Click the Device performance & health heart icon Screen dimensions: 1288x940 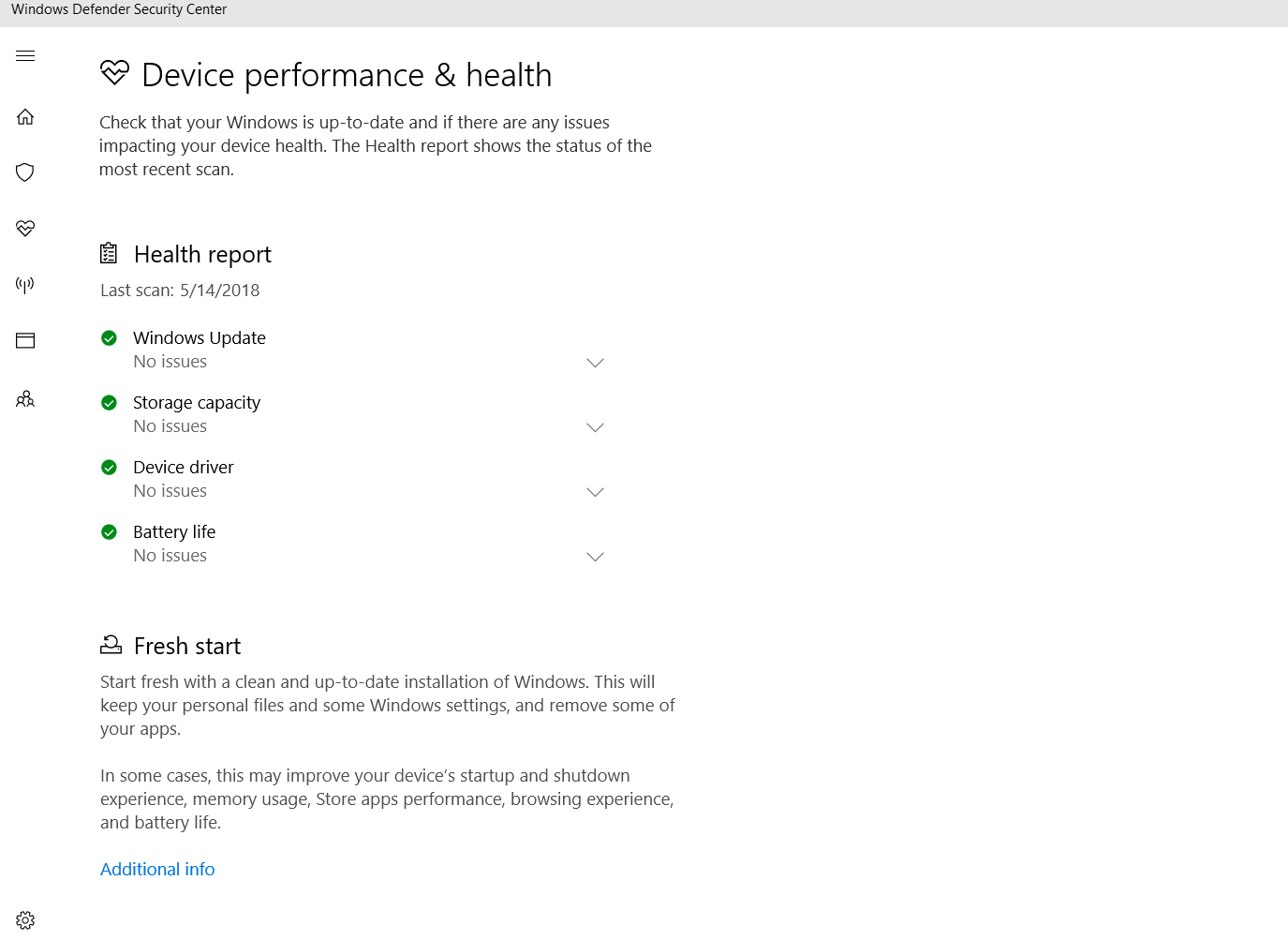click(24, 228)
